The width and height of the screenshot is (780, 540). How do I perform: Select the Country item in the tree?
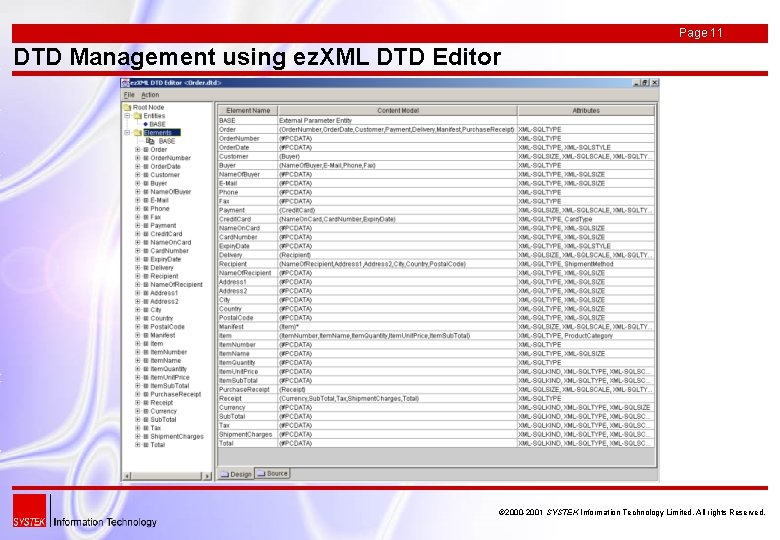click(162, 319)
